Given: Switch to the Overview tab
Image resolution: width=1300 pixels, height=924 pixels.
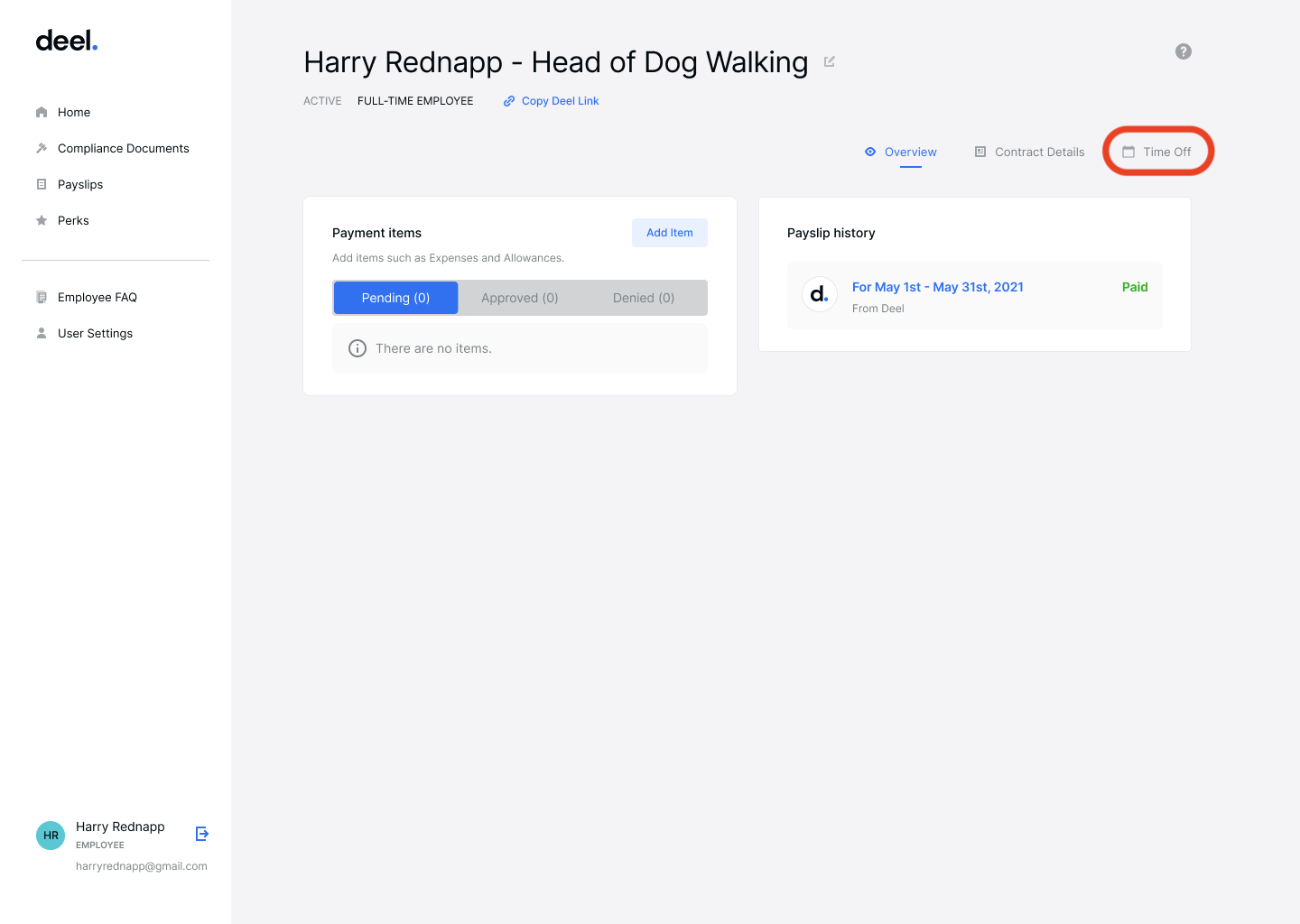Looking at the screenshot, I should (901, 152).
